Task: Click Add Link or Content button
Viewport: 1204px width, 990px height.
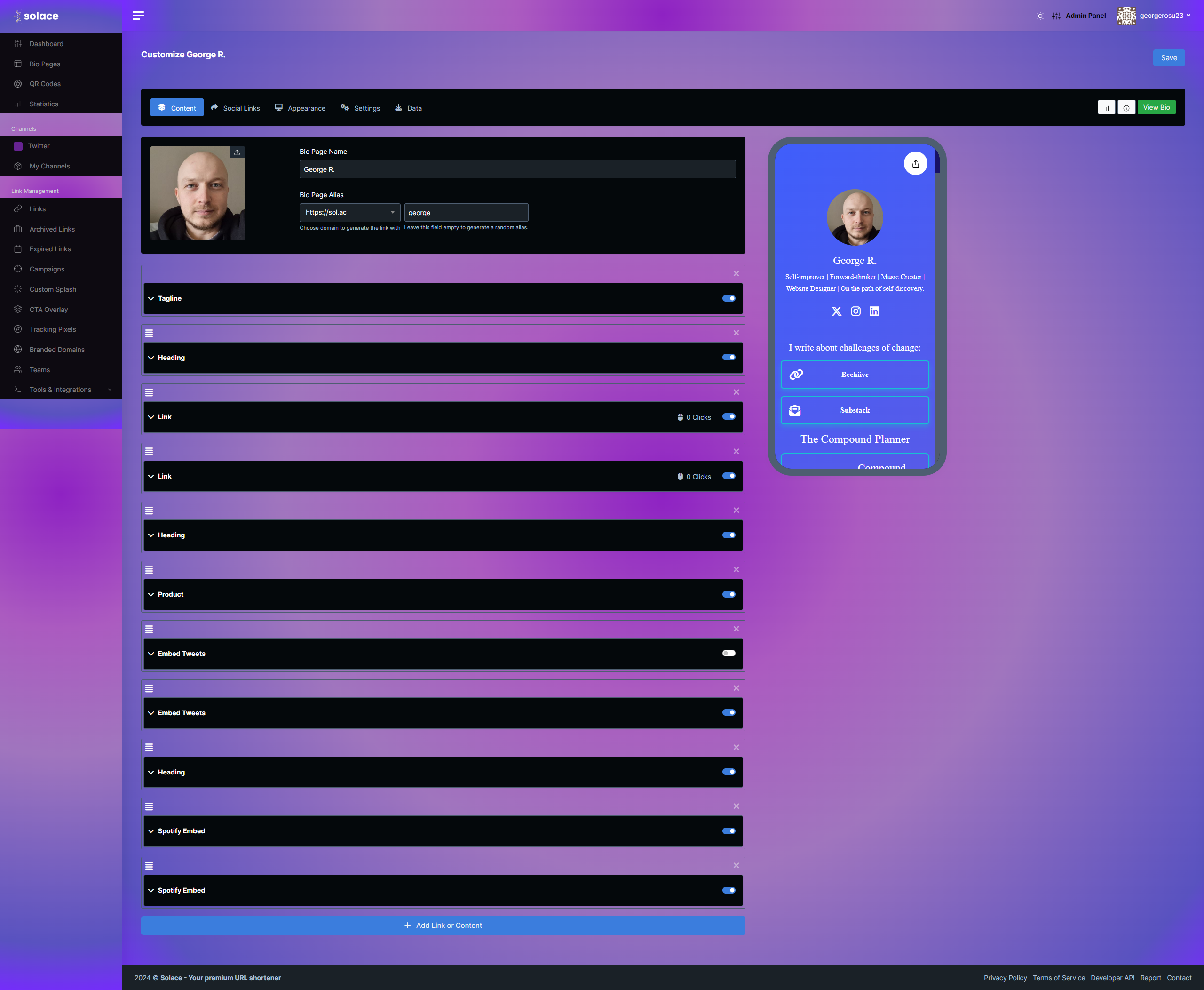Action: tap(443, 926)
